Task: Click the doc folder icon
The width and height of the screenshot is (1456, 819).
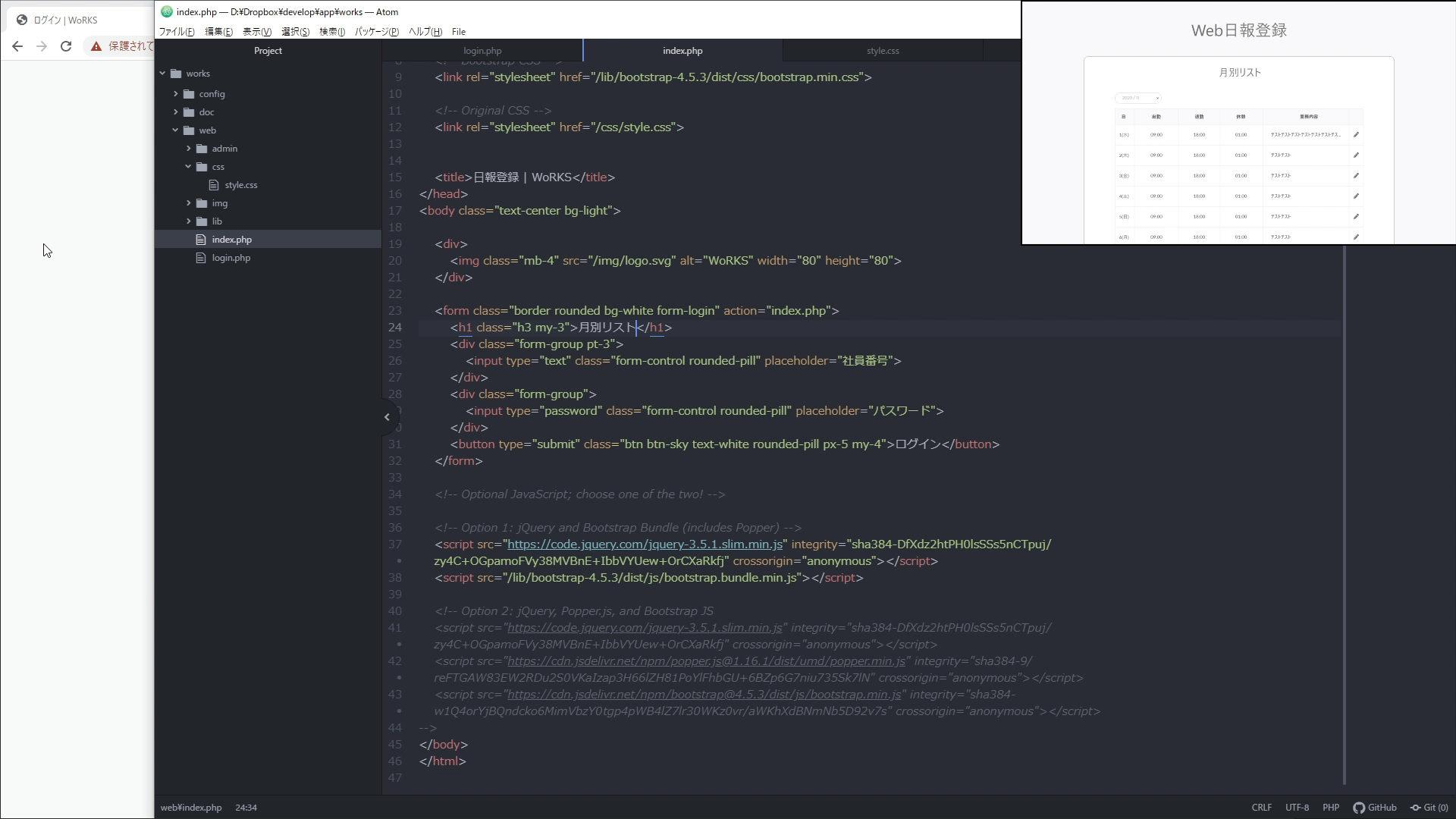Action: point(189,112)
